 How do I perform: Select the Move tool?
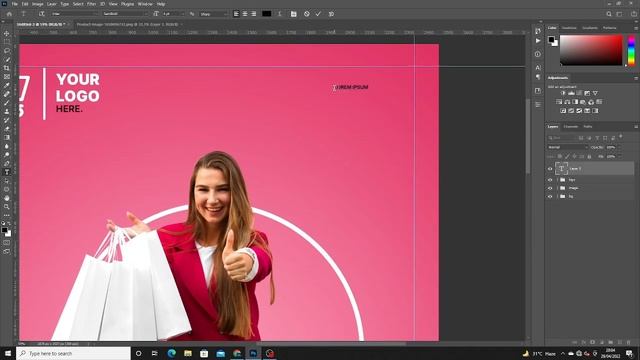tap(7, 33)
